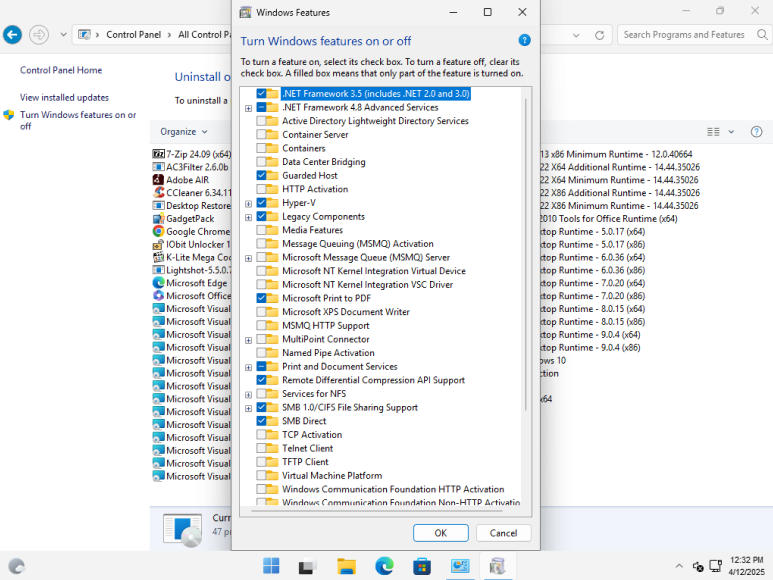The width and height of the screenshot is (773, 580).
Task: Click the Search Programs and Features field
Action: (684, 34)
